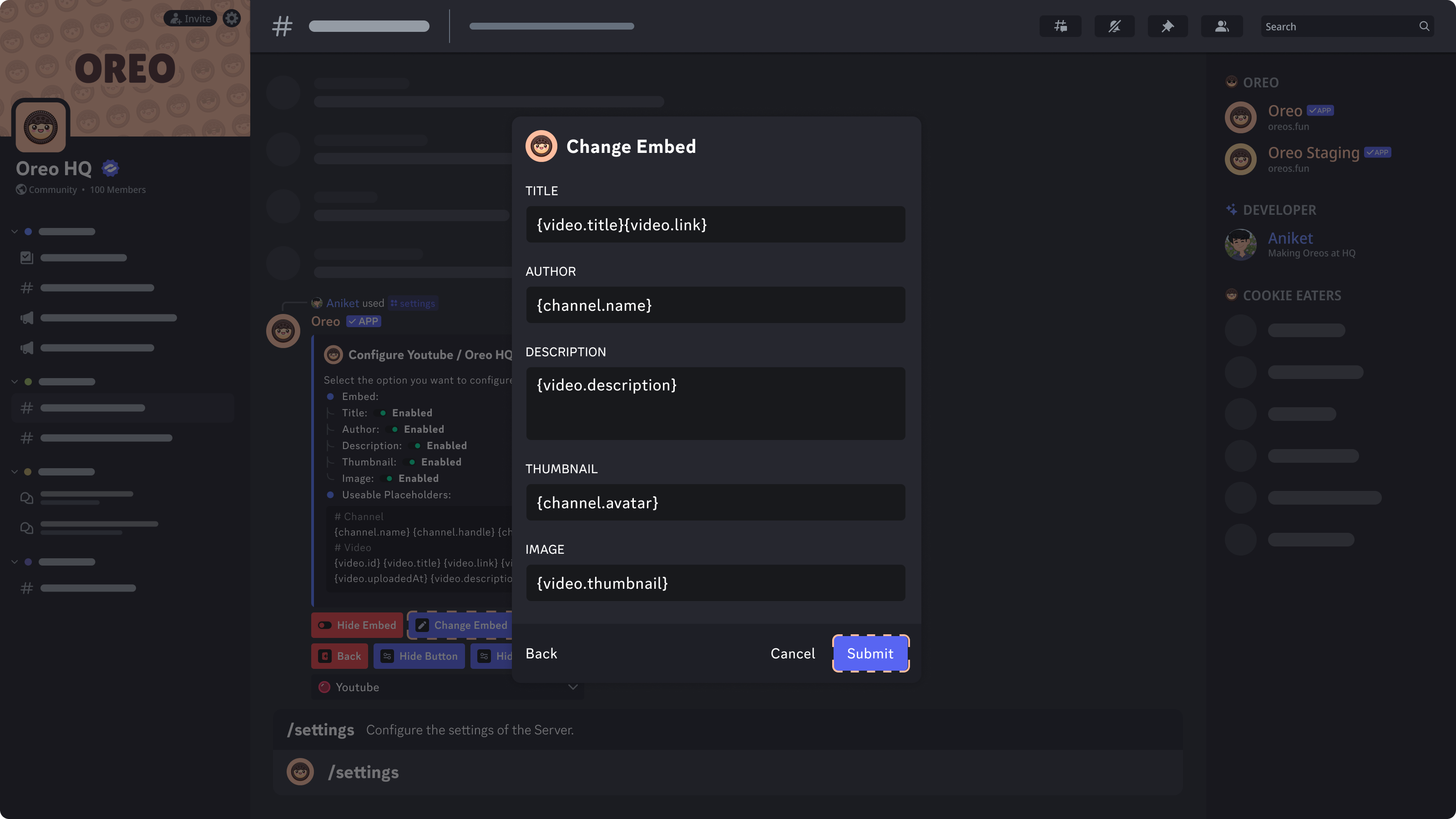Cancel the Change Embed dialog

793,653
